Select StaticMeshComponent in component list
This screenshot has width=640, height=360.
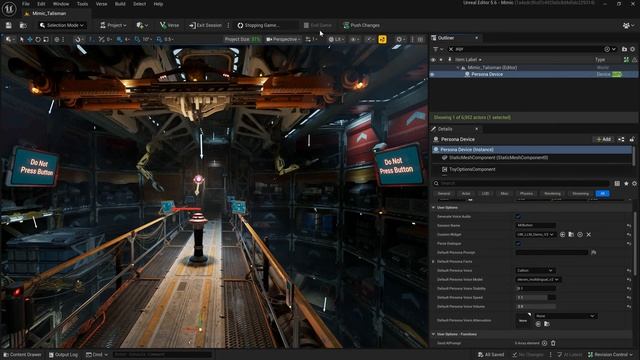click(x=498, y=158)
